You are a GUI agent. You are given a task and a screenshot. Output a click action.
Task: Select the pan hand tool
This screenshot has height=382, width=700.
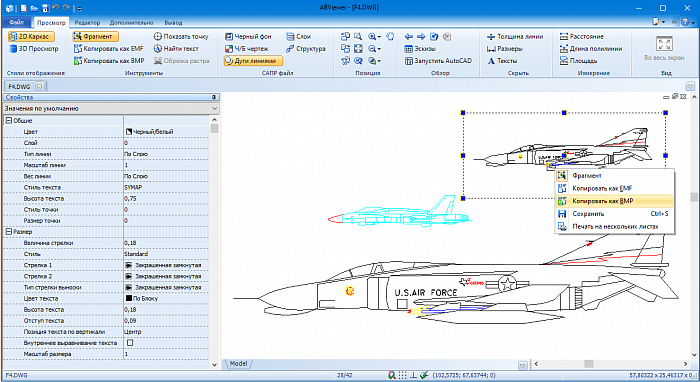(390, 37)
